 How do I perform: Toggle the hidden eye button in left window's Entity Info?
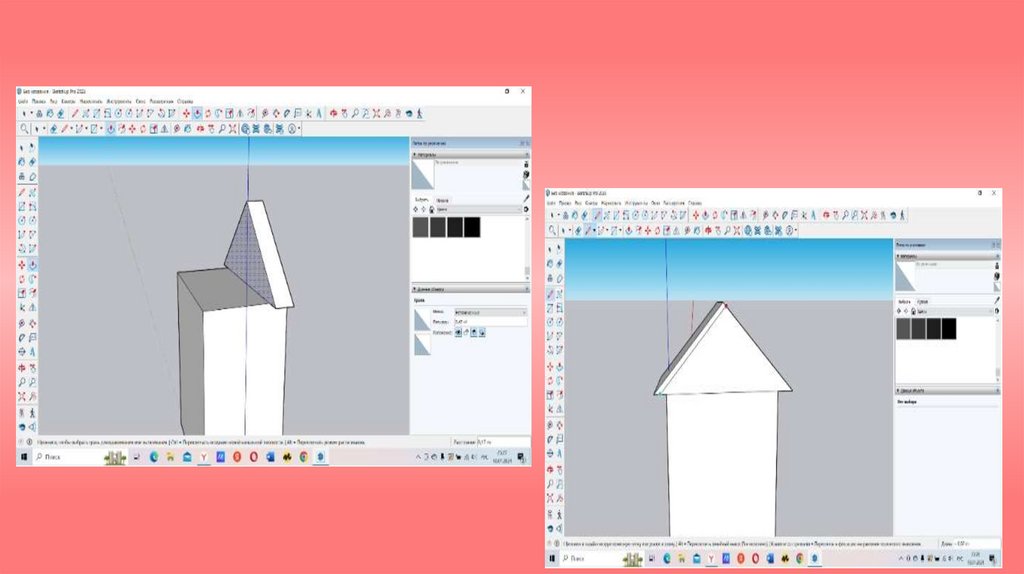click(458, 332)
